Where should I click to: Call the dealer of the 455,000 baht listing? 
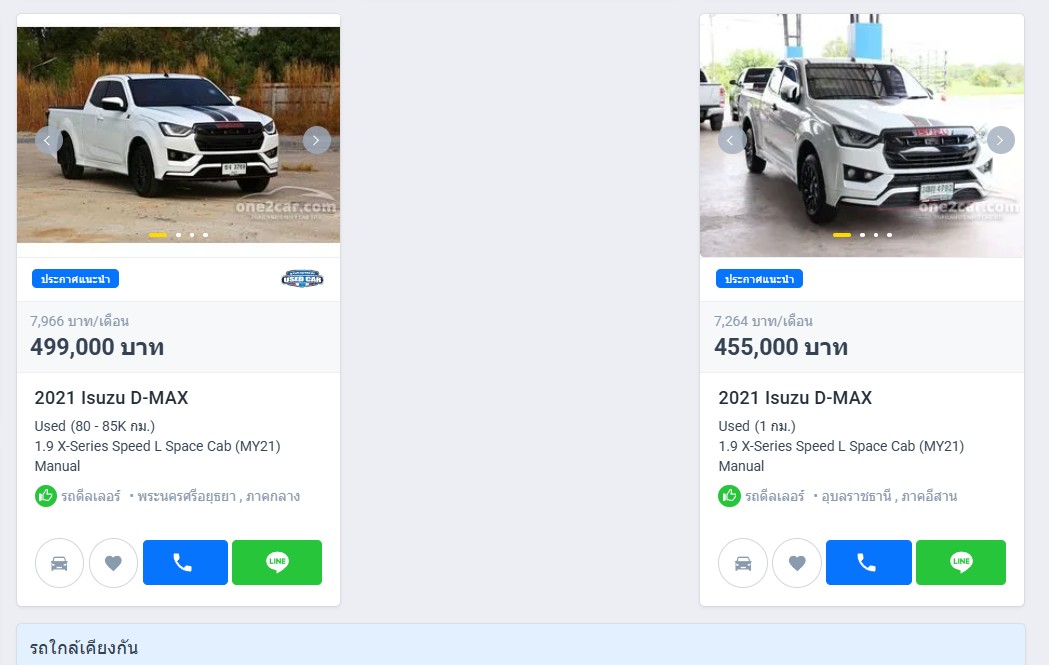coord(868,563)
